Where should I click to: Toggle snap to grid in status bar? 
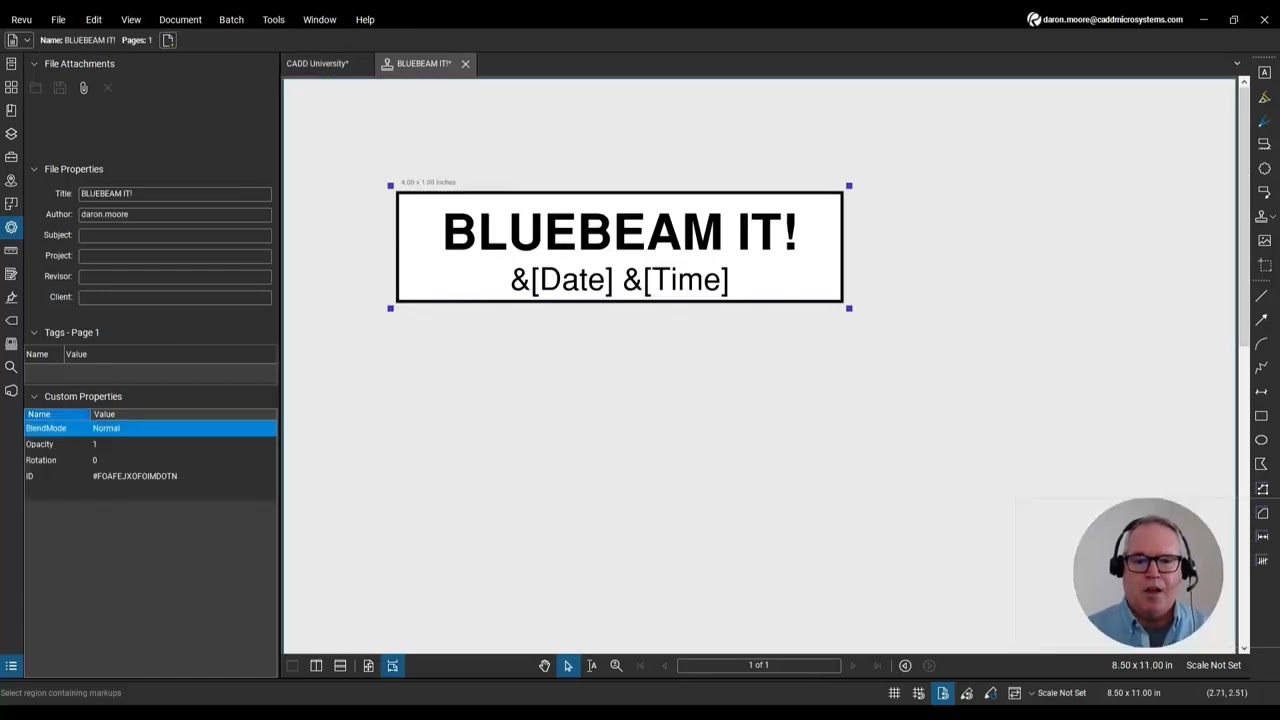(x=918, y=693)
